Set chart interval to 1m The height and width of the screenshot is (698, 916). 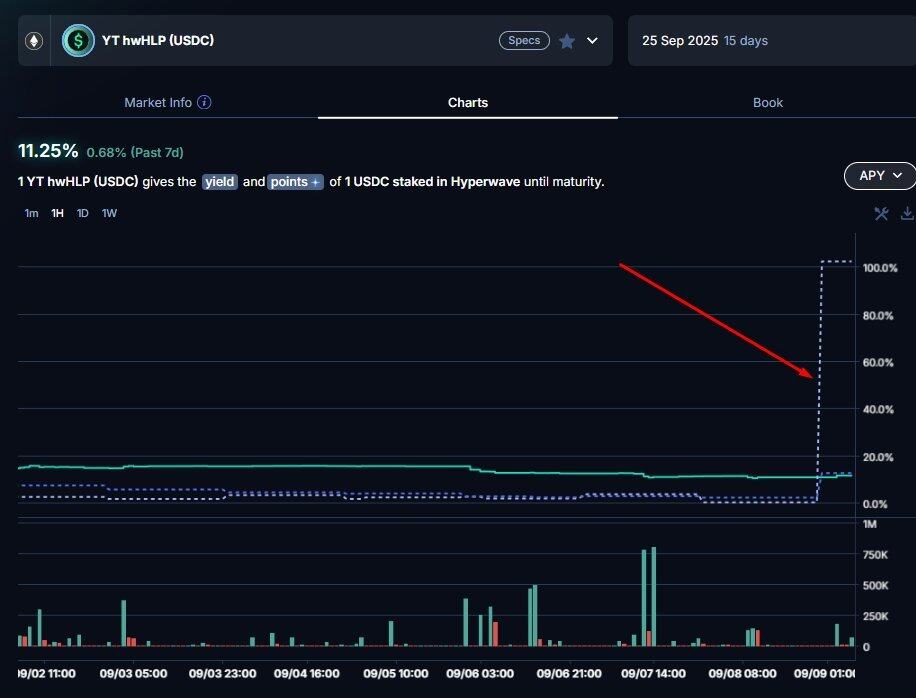tap(32, 213)
